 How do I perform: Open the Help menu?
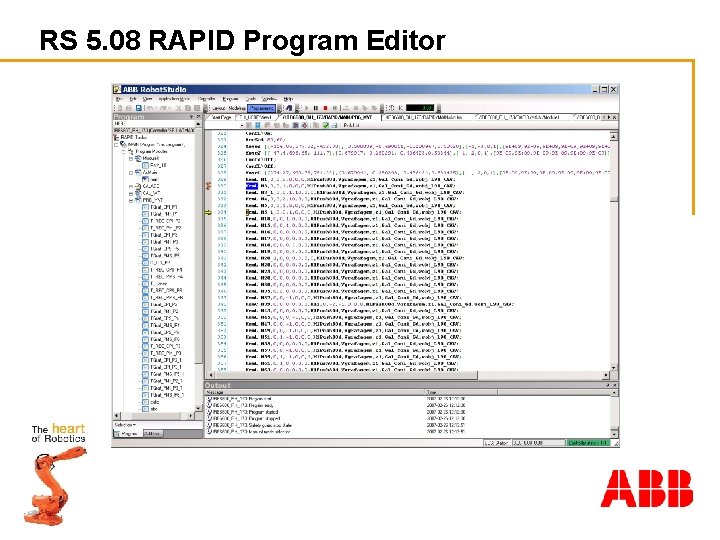click(288, 99)
